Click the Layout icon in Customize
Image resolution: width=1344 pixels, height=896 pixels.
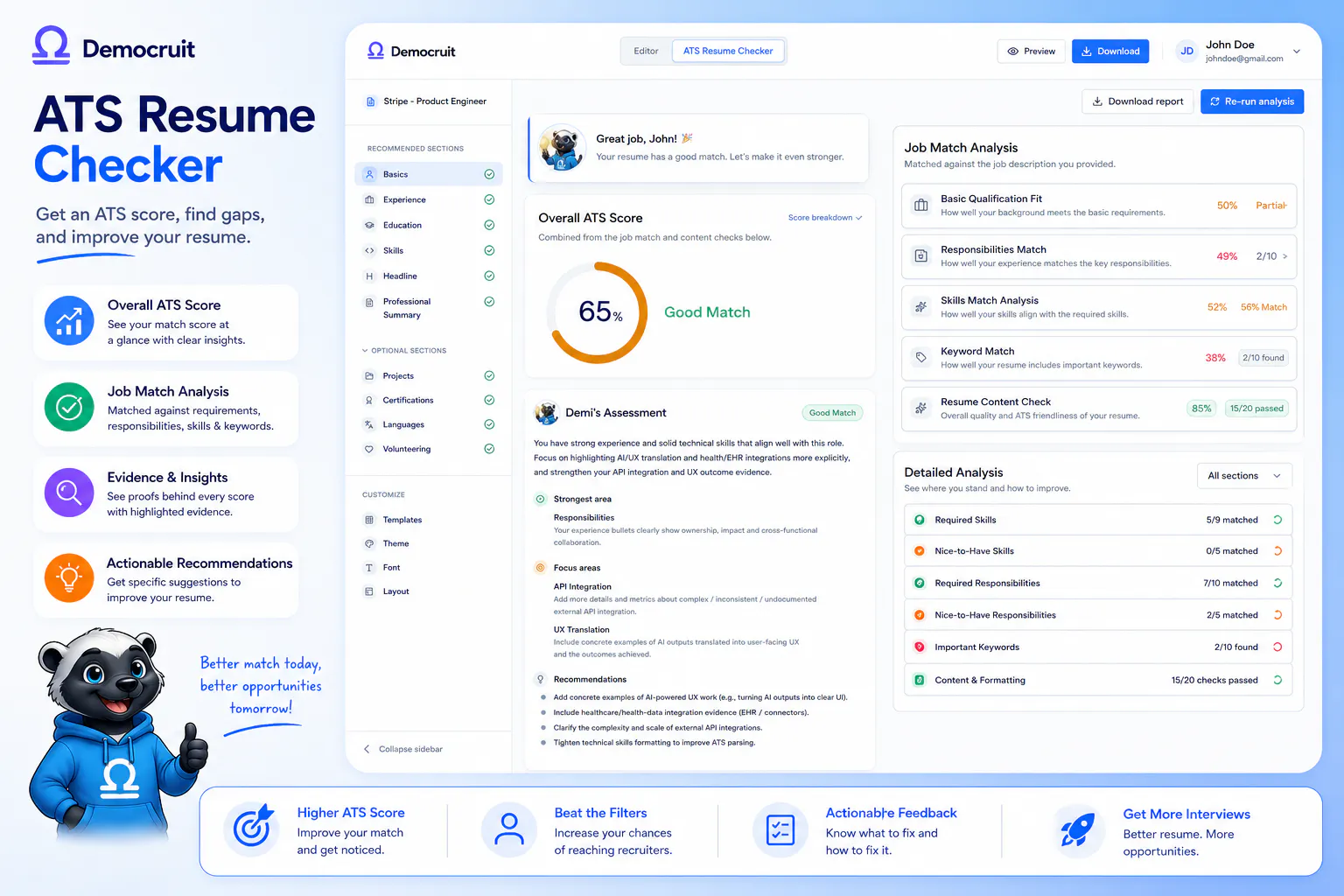369,591
